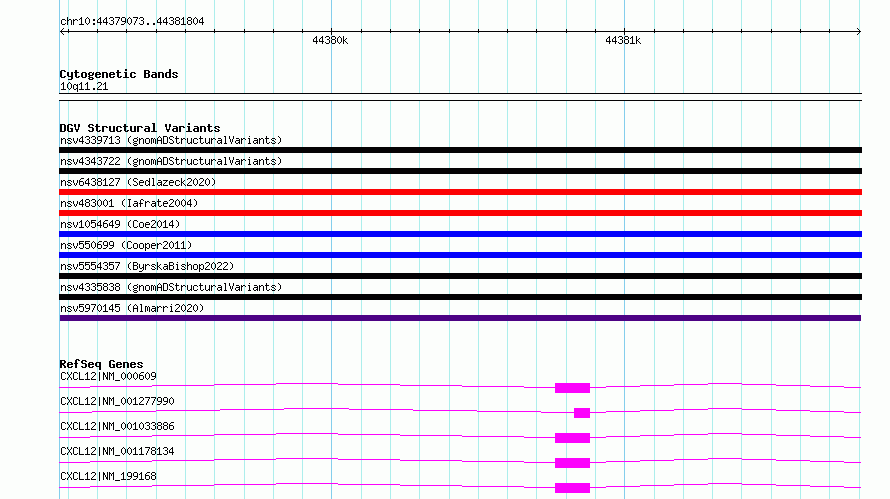This screenshot has height=499, width=890.
Task: Click transcript label CXCL12|NM_199168
Action: (x=108, y=476)
